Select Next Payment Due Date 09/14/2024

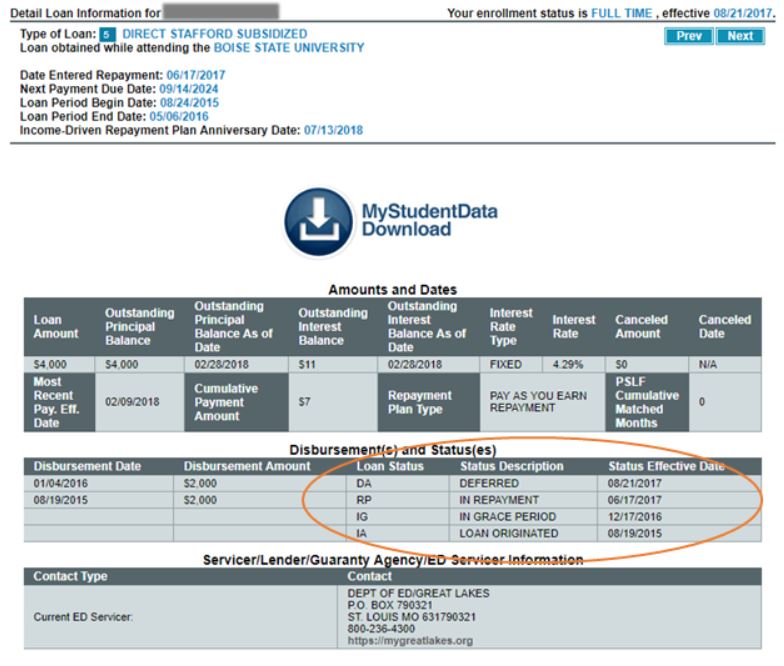[189, 89]
